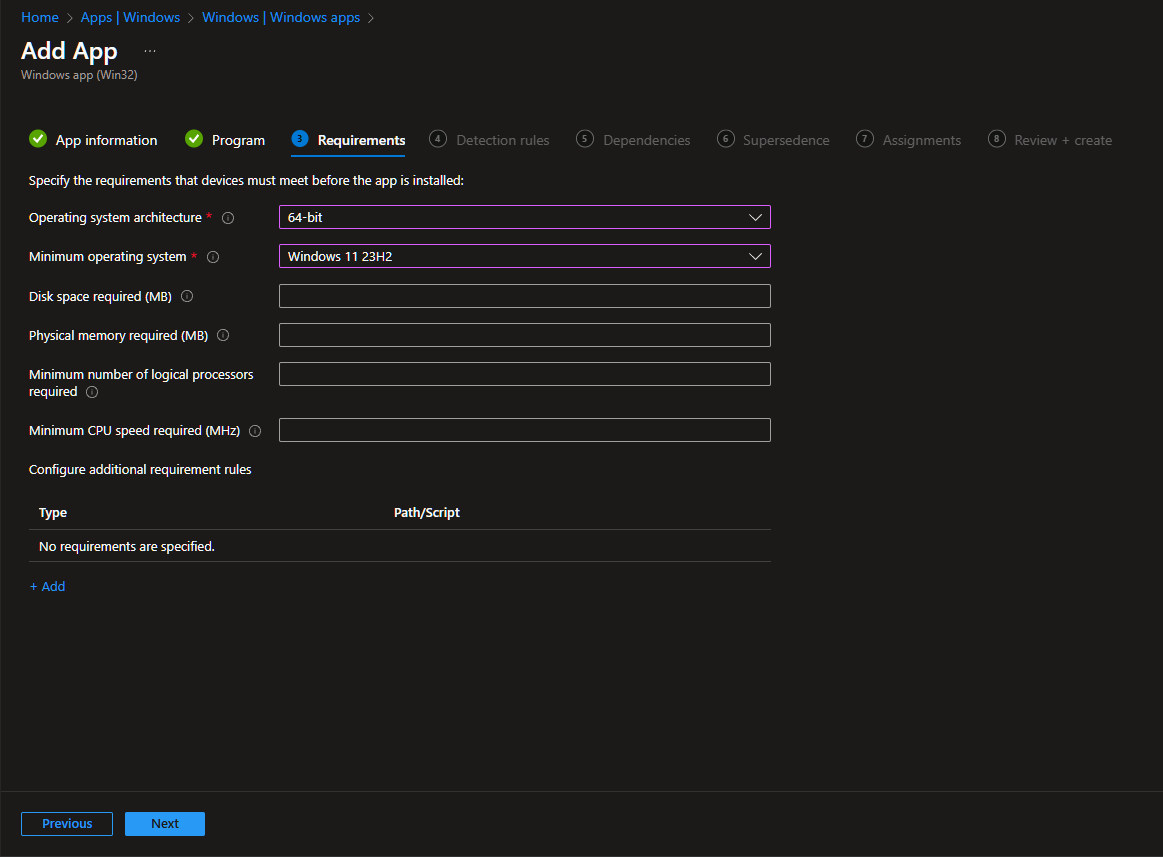Click green checkmark of App information step

(x=38, y=139)
